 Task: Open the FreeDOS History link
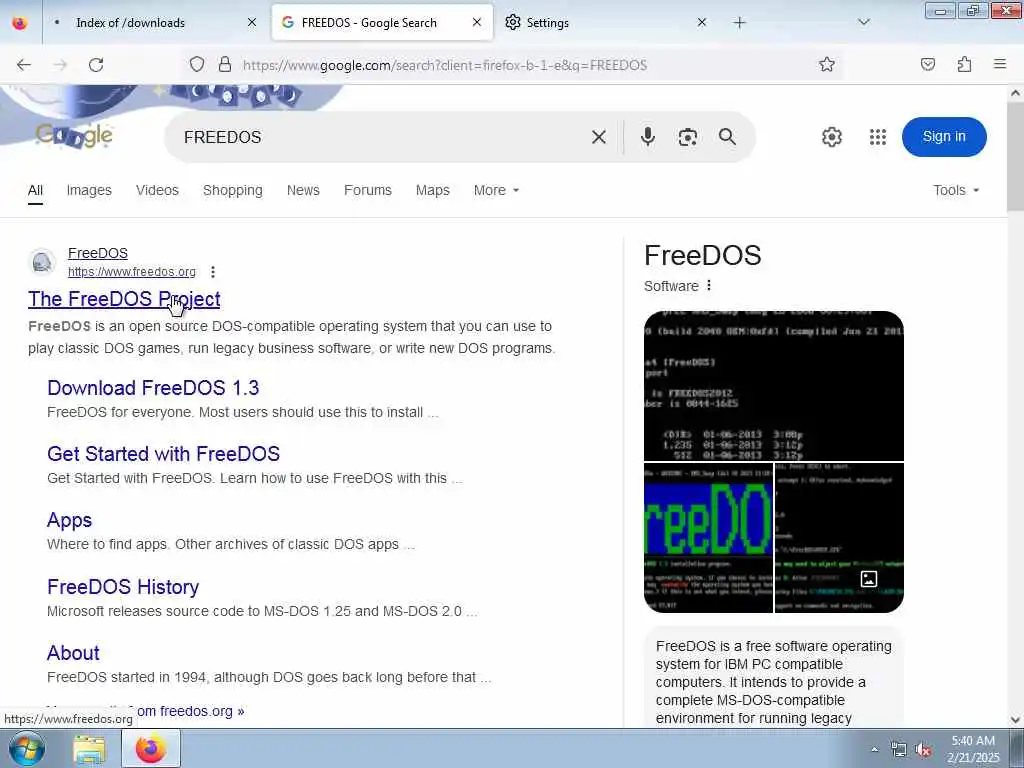pos(123,587)
